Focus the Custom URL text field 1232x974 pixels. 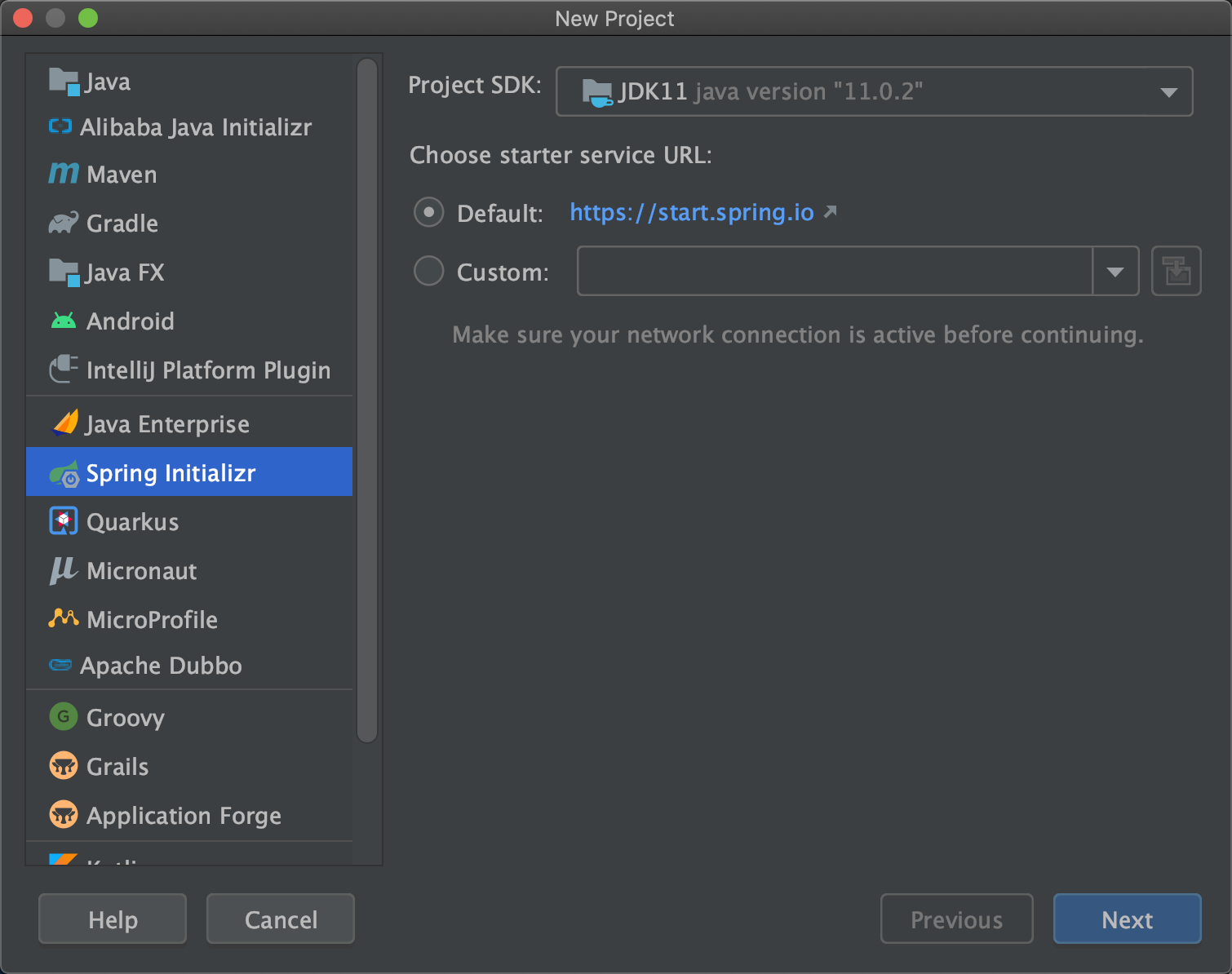pyautogui.click(x=835, y=271)
